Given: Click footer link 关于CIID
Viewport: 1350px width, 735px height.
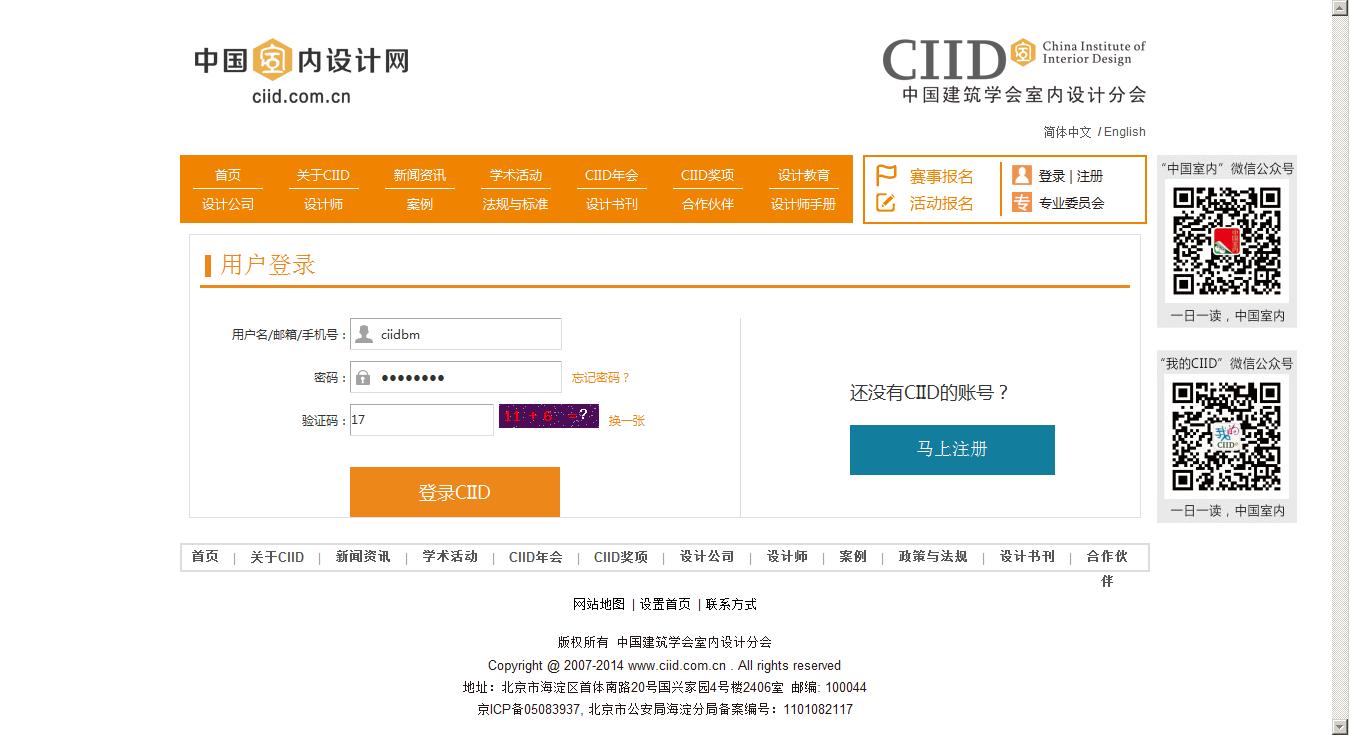Looking at the screenshot, I should click(x=277, y=557).
